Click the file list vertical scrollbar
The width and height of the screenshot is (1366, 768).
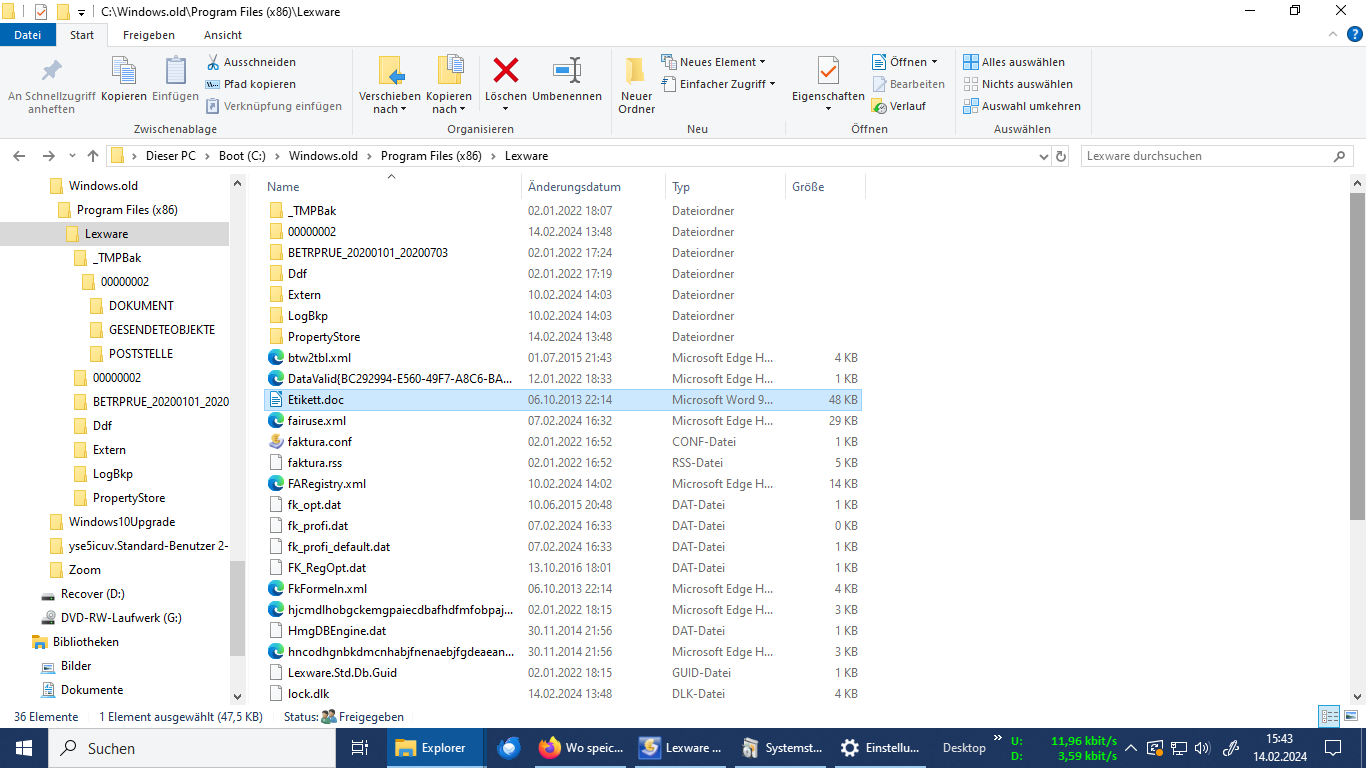[x=1357, y=357]
